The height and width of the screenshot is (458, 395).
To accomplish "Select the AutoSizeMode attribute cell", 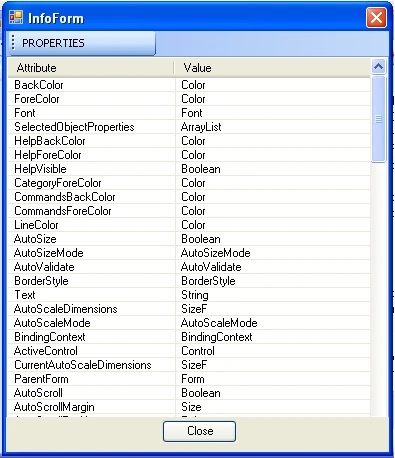I will click(92, 253).
